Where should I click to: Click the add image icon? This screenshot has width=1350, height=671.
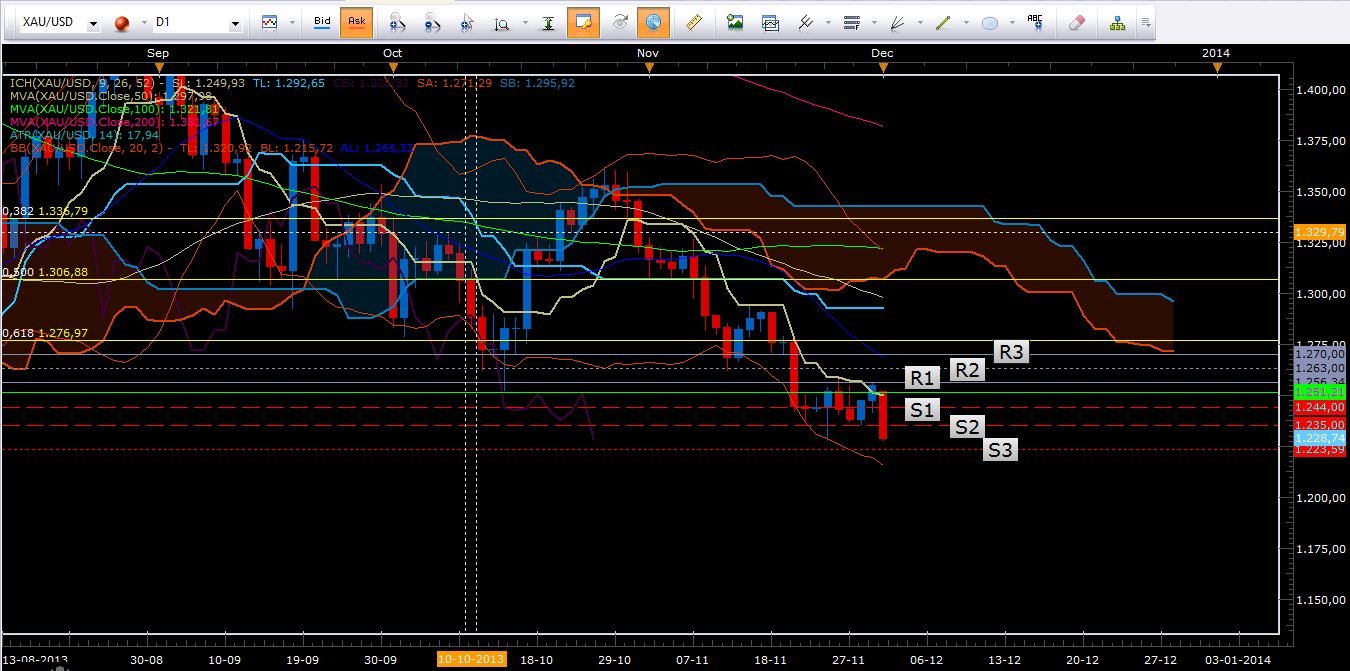tap(735, 21)
